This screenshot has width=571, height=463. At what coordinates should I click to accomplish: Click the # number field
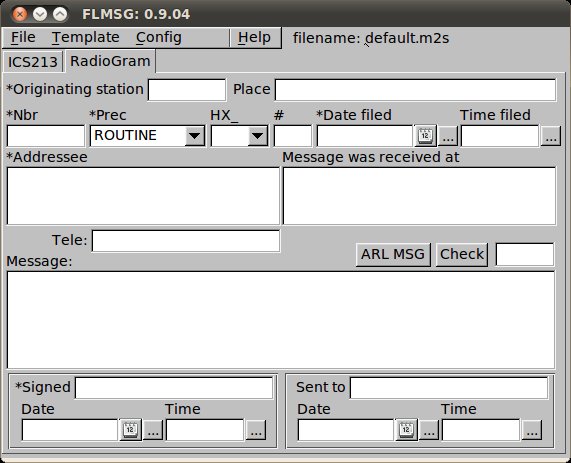pos(293,136)
